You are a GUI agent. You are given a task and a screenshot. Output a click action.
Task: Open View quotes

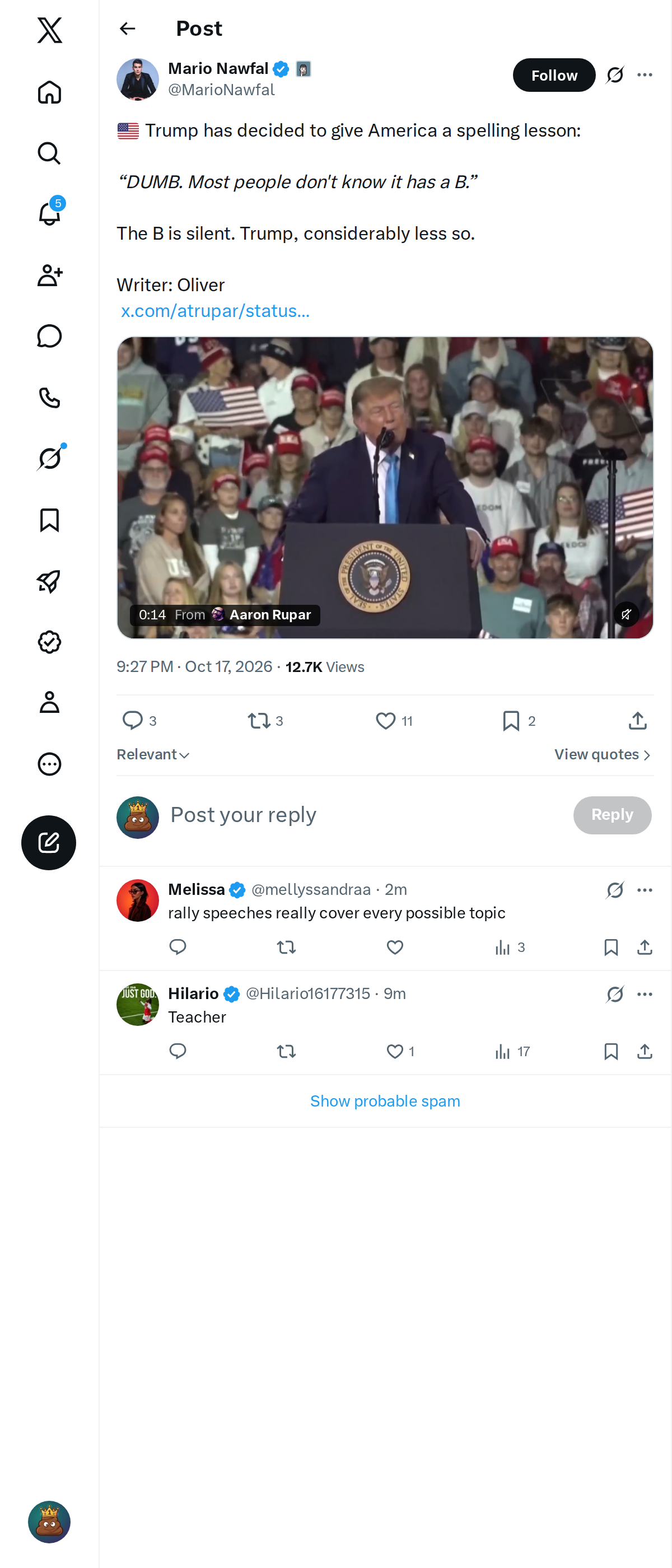pyautogui.click(x=603, y=754)
